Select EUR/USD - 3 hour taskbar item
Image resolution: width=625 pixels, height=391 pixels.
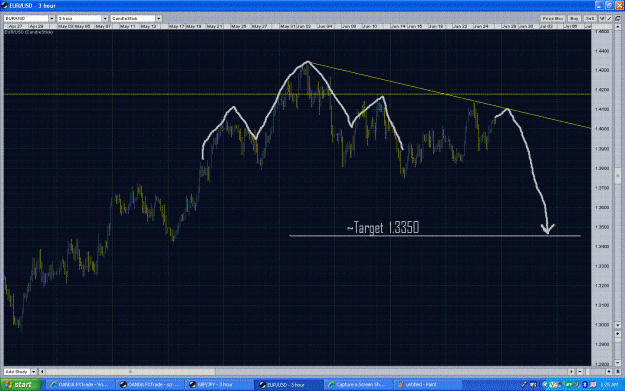290,385
